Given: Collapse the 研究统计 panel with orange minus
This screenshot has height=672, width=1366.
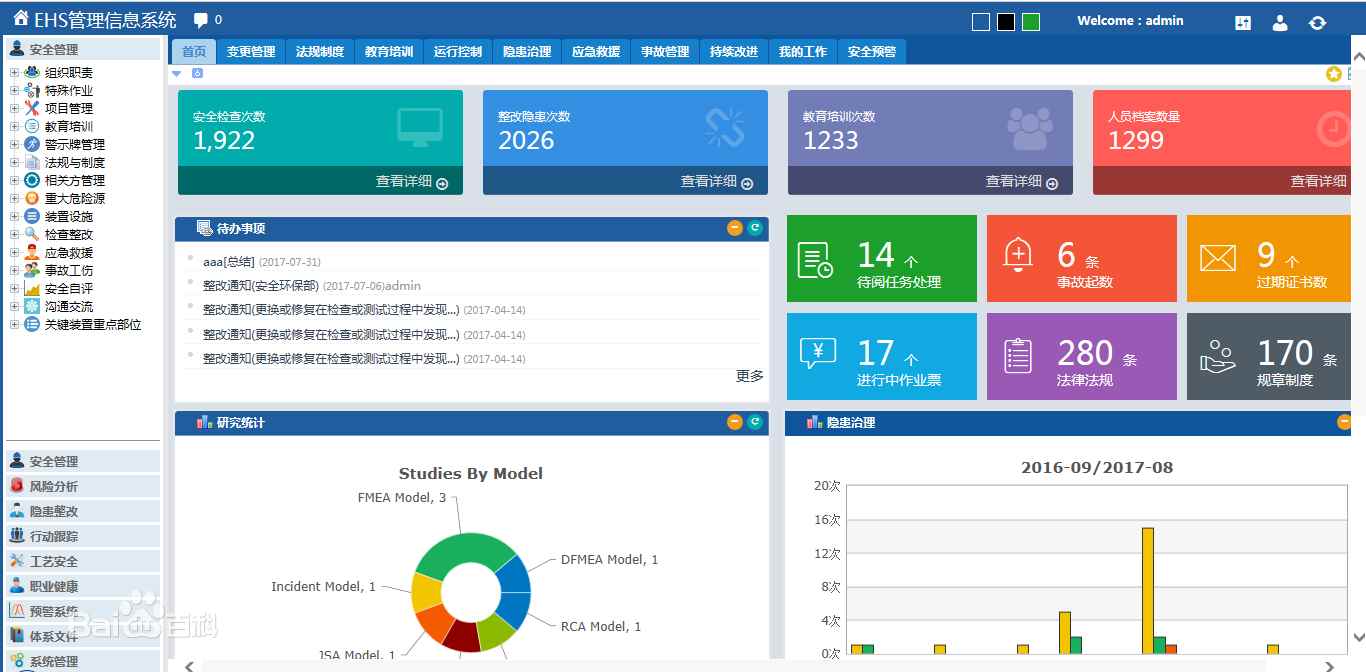Looking at the screenshot, I should [735, 422].
